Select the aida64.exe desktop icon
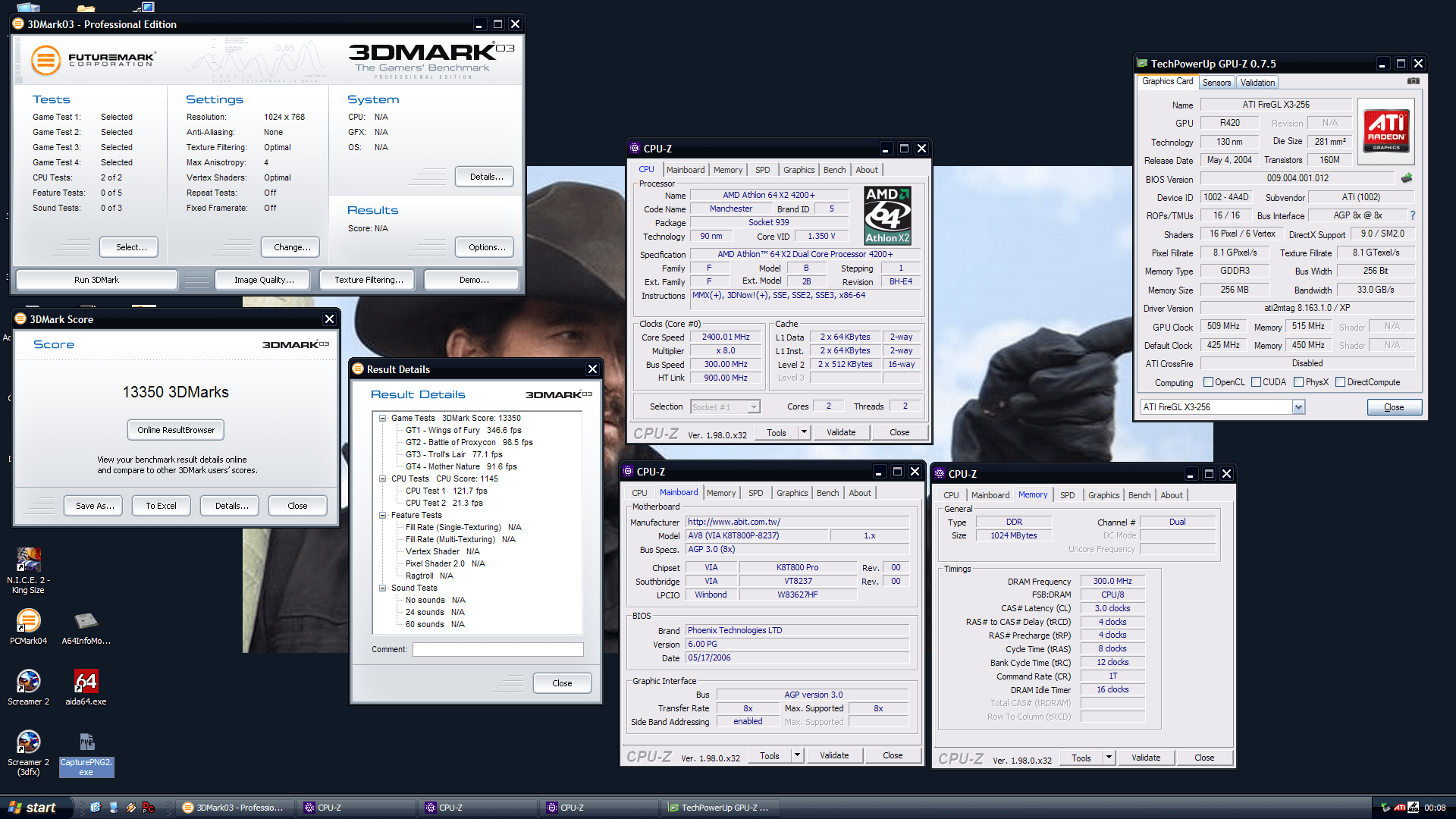1456x819 pixels. pos(86,688)
